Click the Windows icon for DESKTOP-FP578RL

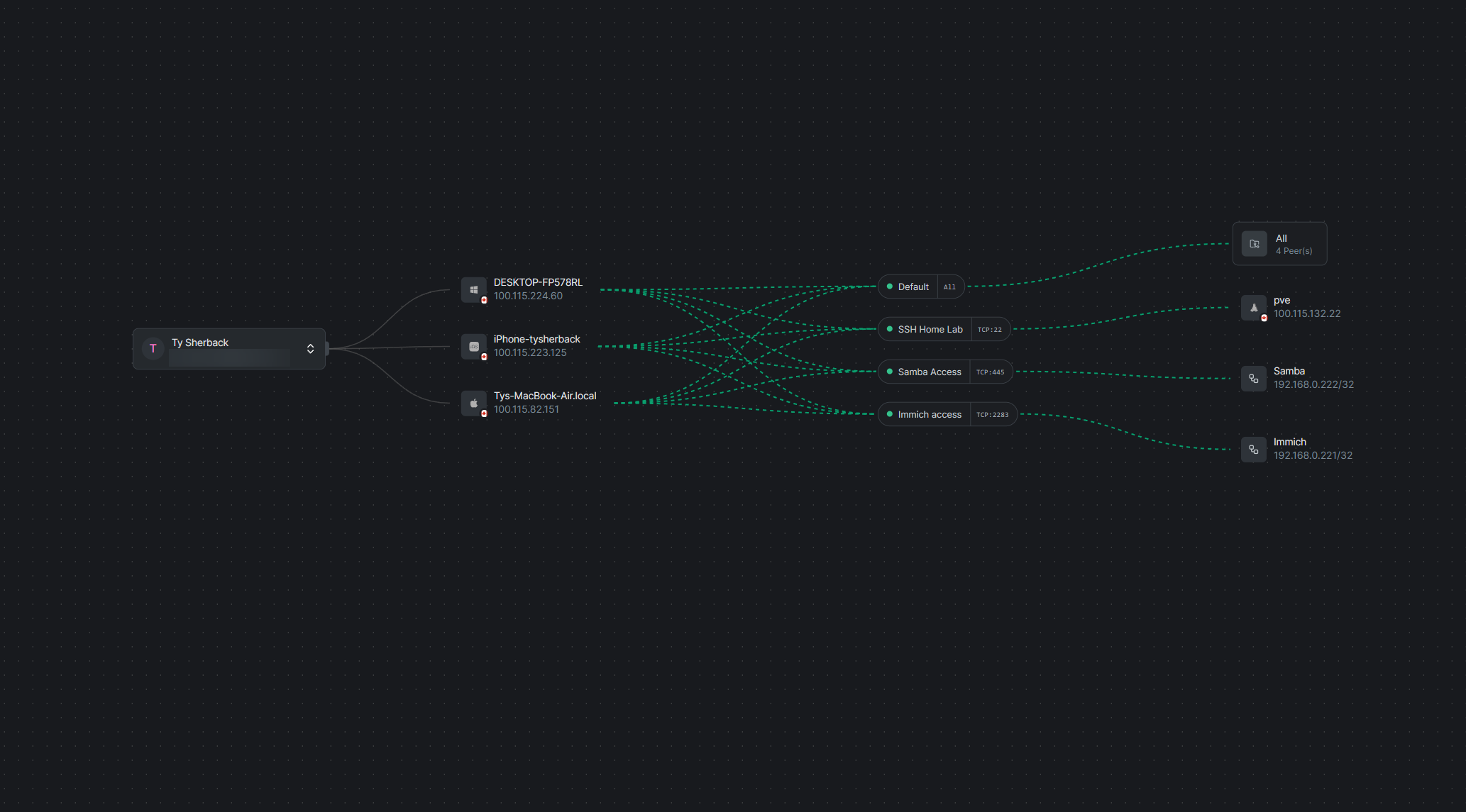click(473, 289)
